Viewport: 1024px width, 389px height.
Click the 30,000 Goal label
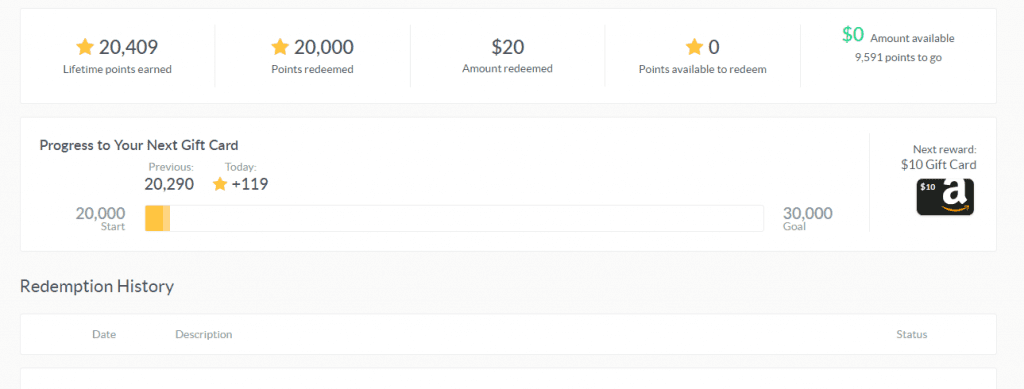coord(807,219)
